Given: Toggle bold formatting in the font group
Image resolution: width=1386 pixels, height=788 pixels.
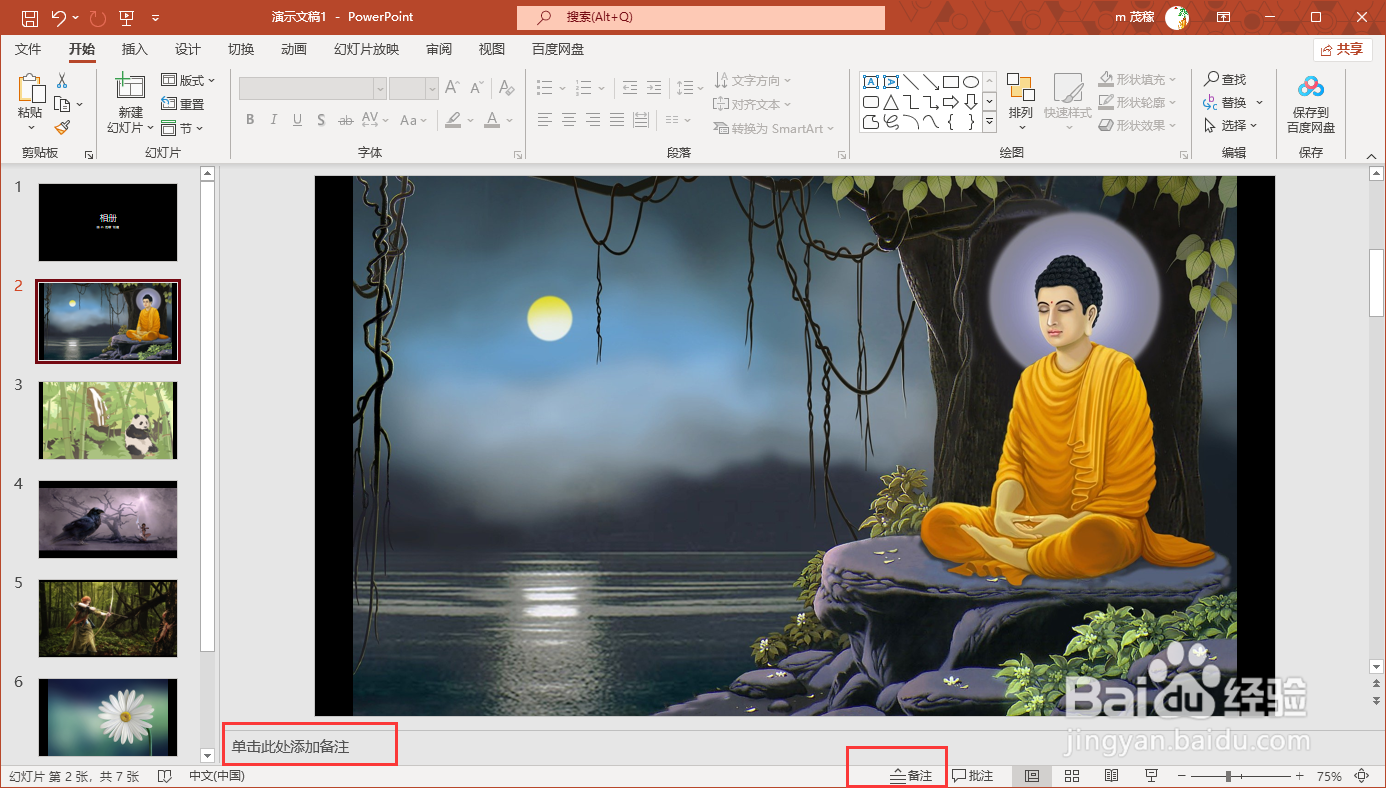Looking at the screenshot, I should pyautogui.click(x=250, y=120).
